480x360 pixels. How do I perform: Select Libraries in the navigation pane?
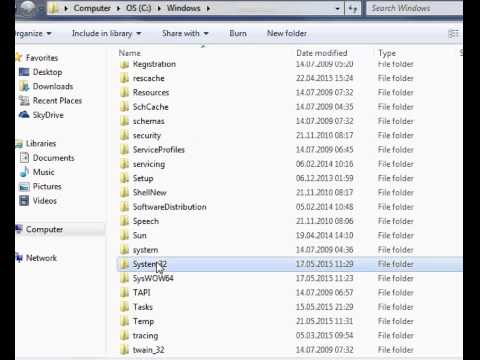coord(41,144)
